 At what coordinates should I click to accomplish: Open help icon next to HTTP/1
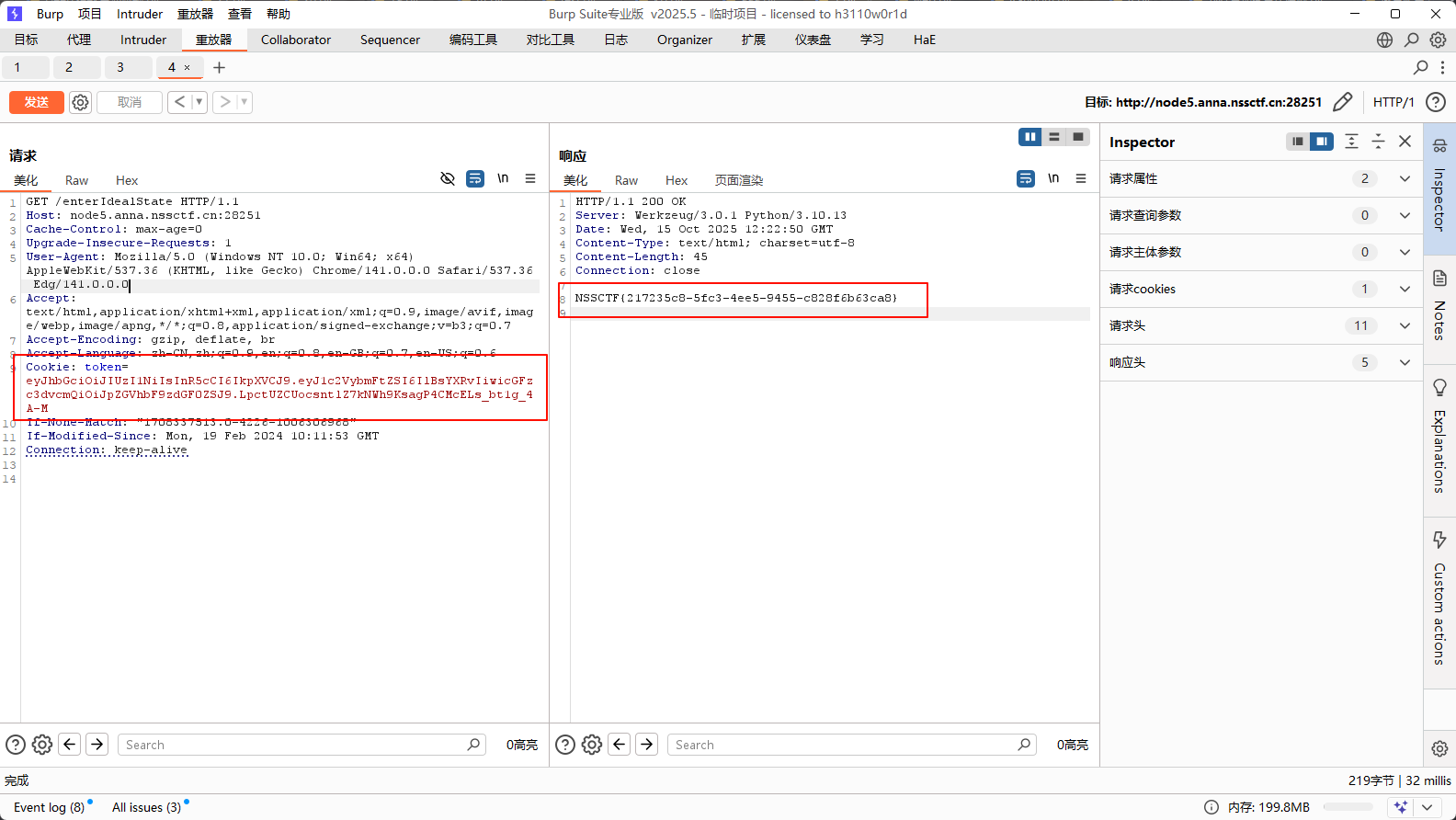(x=1436, y=102)
